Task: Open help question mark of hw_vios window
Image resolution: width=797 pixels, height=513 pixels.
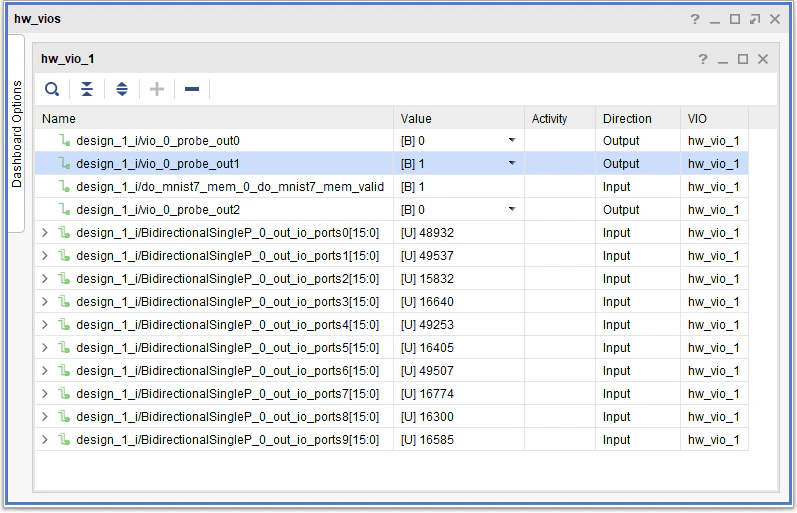Action: [x=695, y=19]
